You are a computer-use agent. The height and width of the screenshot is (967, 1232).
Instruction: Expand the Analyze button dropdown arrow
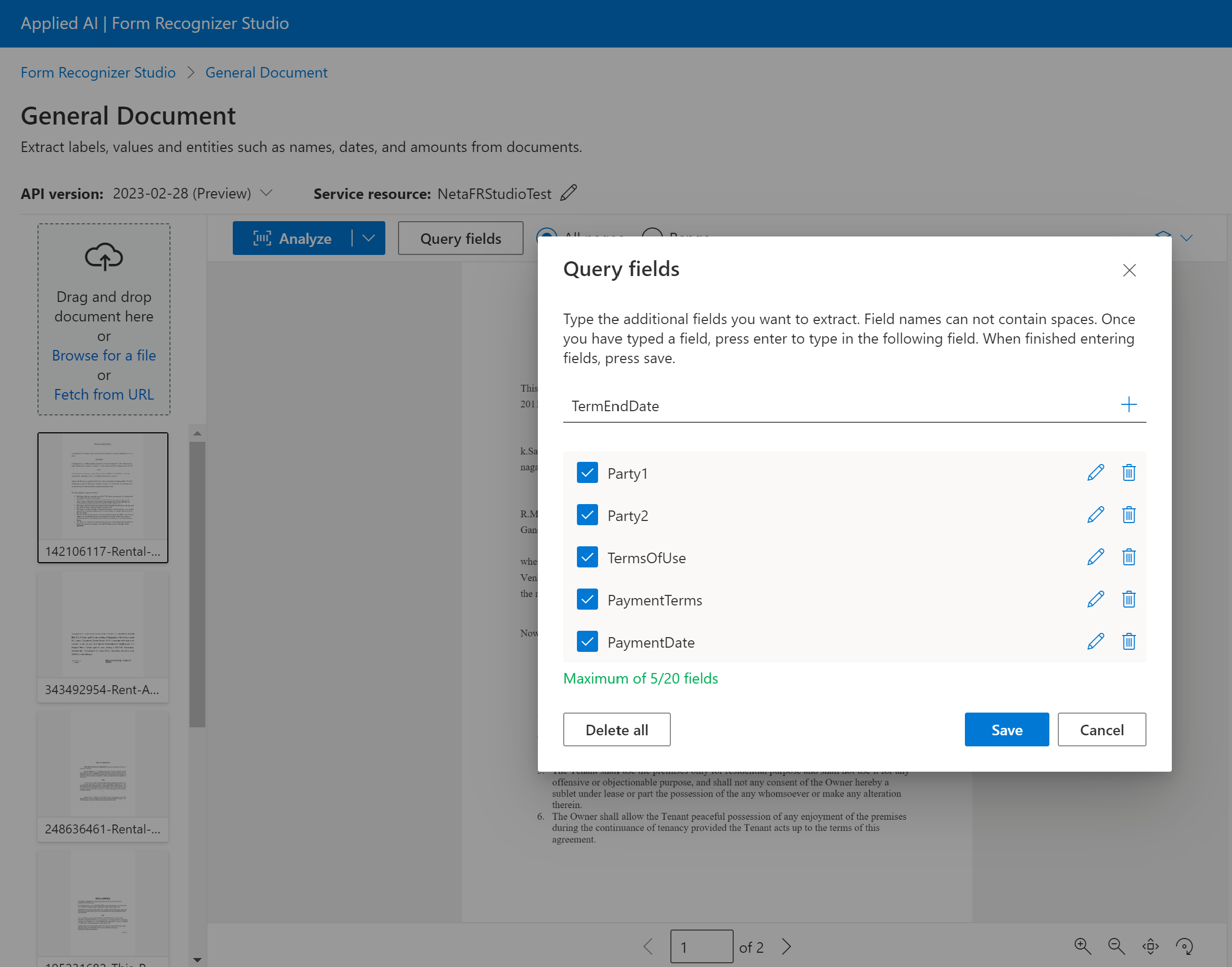[x=369, y=238]
